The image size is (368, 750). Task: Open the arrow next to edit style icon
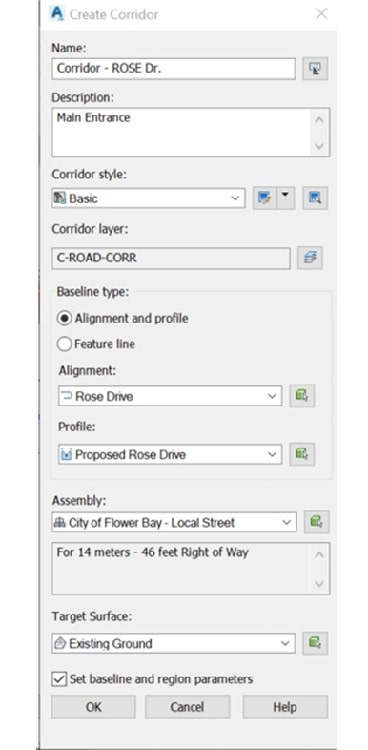click(286, 198)
